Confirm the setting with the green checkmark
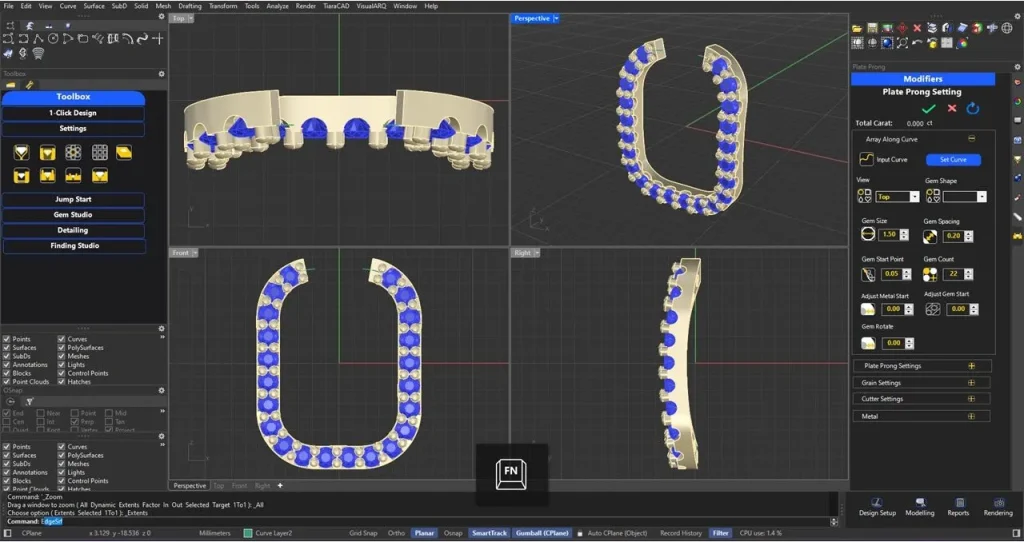The image size is (1024, 542). click(x=929, y=108)
